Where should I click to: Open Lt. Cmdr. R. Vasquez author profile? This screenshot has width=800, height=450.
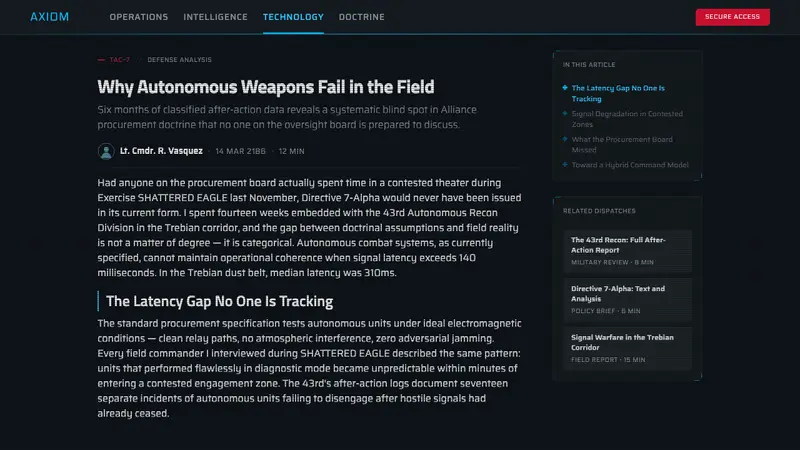[161, 151]
